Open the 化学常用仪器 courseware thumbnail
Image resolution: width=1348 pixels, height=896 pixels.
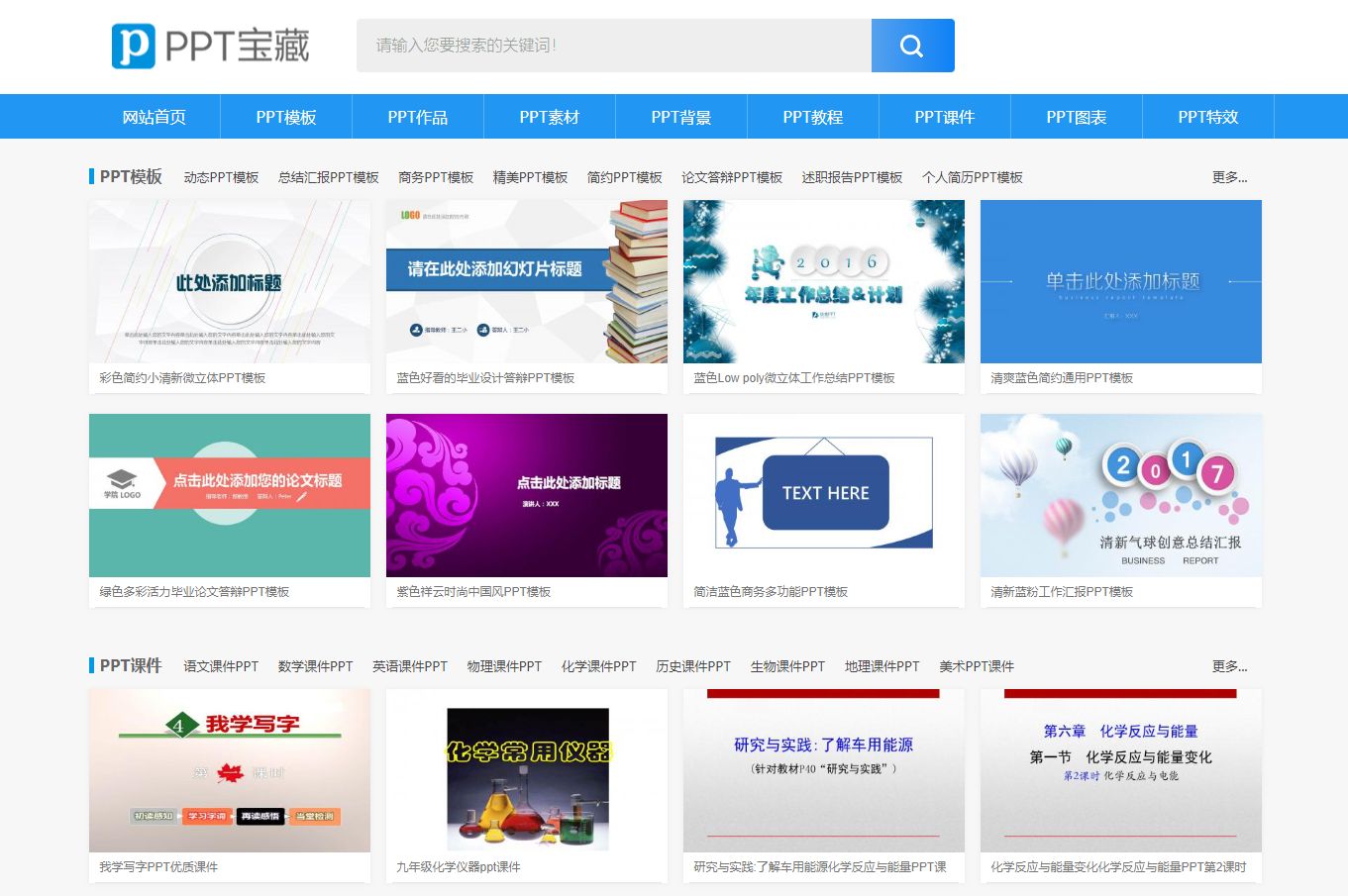pyautogui.click(x=527, y=770)
